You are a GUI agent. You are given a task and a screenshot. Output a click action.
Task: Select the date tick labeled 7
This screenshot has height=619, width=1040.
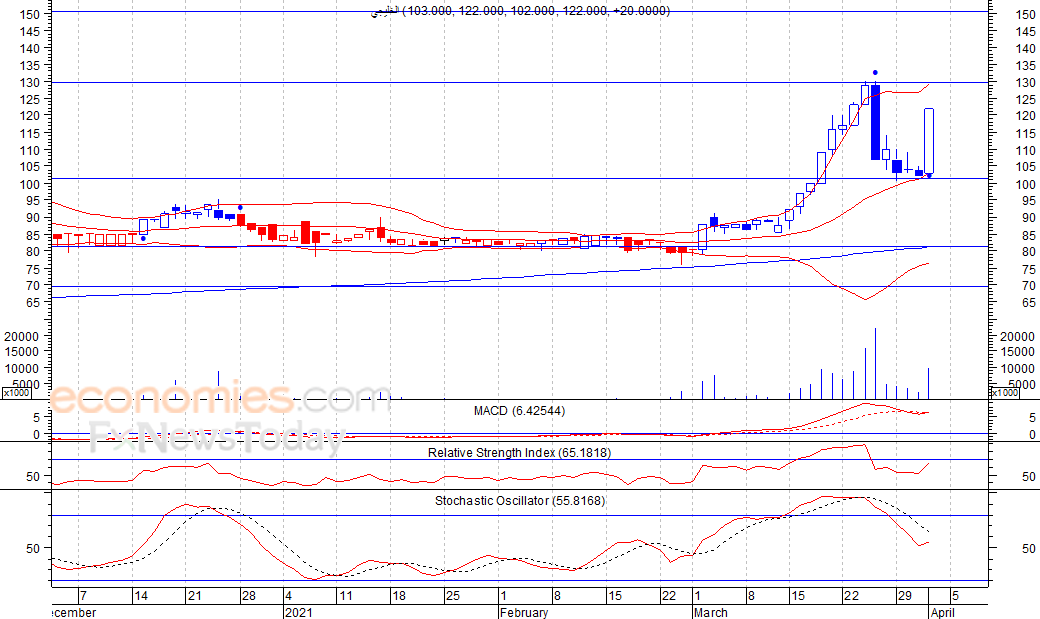tap(83, 596)
